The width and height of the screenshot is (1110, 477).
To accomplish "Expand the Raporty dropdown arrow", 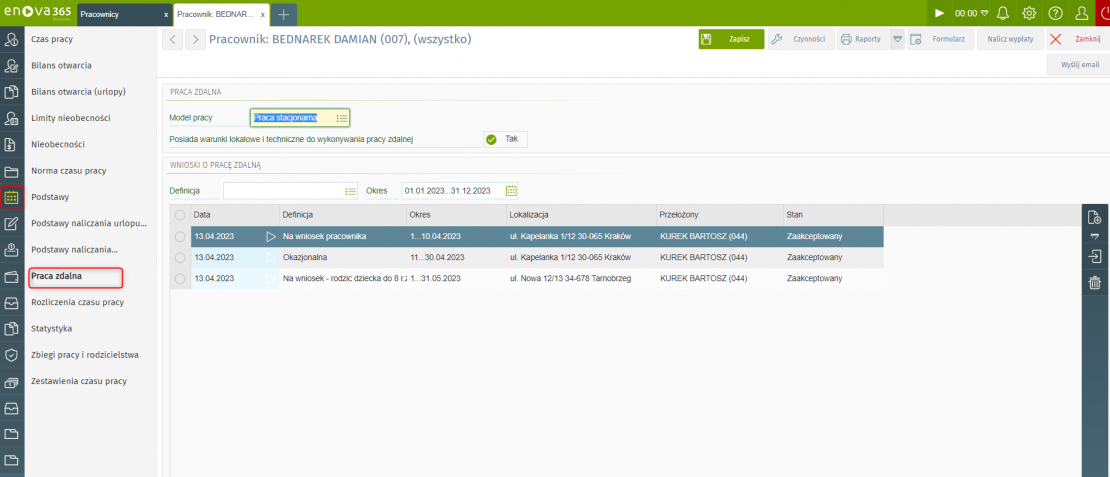I will (897, 39).
